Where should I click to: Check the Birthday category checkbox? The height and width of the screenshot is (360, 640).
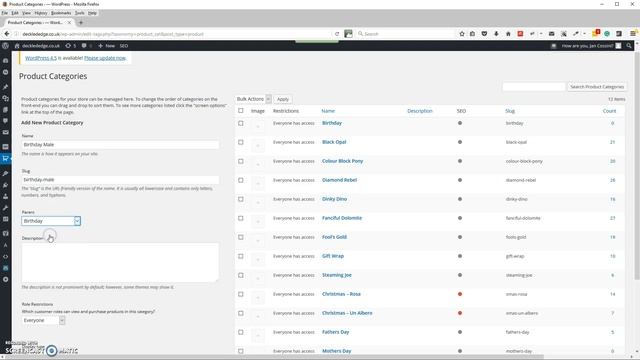click(x=241, y=123)
